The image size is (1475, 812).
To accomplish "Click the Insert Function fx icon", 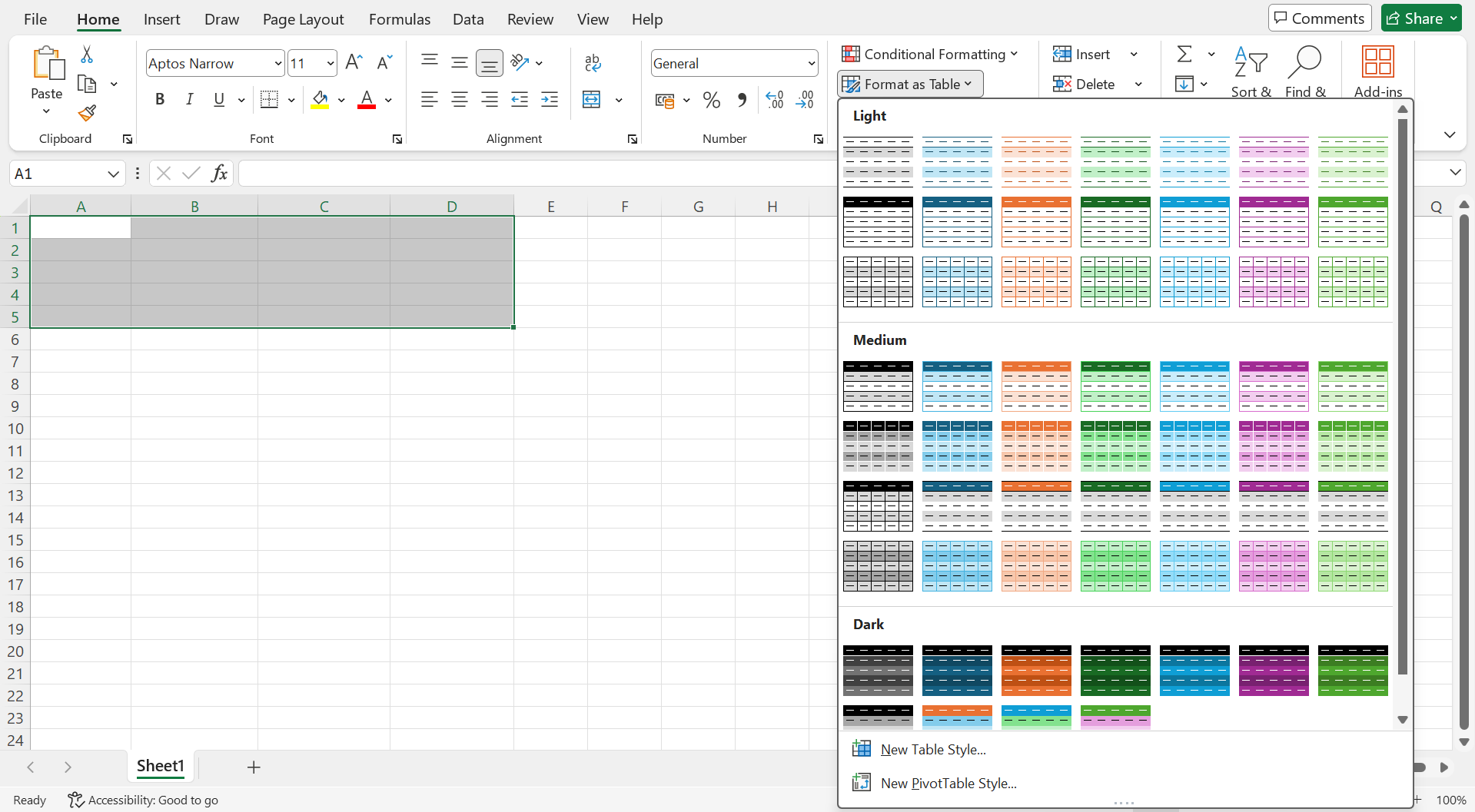I will pyautogui.click(x=219, y=174).
